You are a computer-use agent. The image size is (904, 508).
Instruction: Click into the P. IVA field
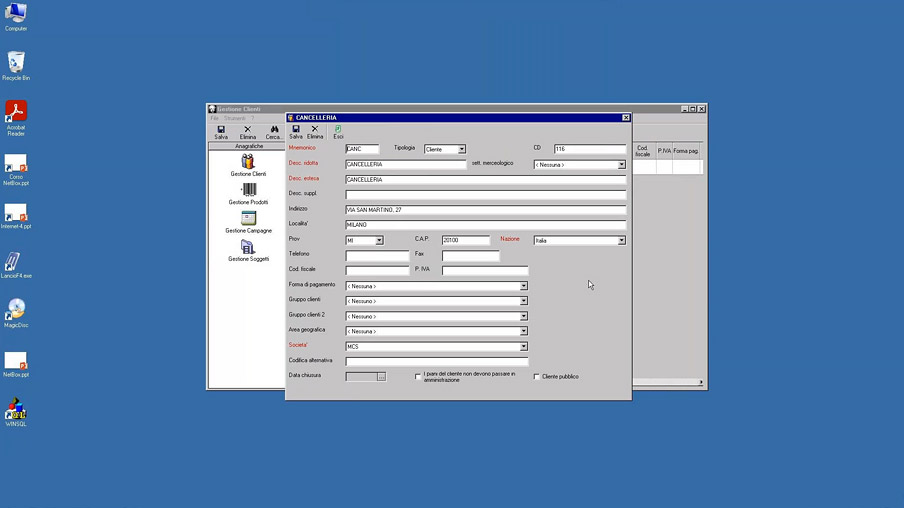(485, 270)
